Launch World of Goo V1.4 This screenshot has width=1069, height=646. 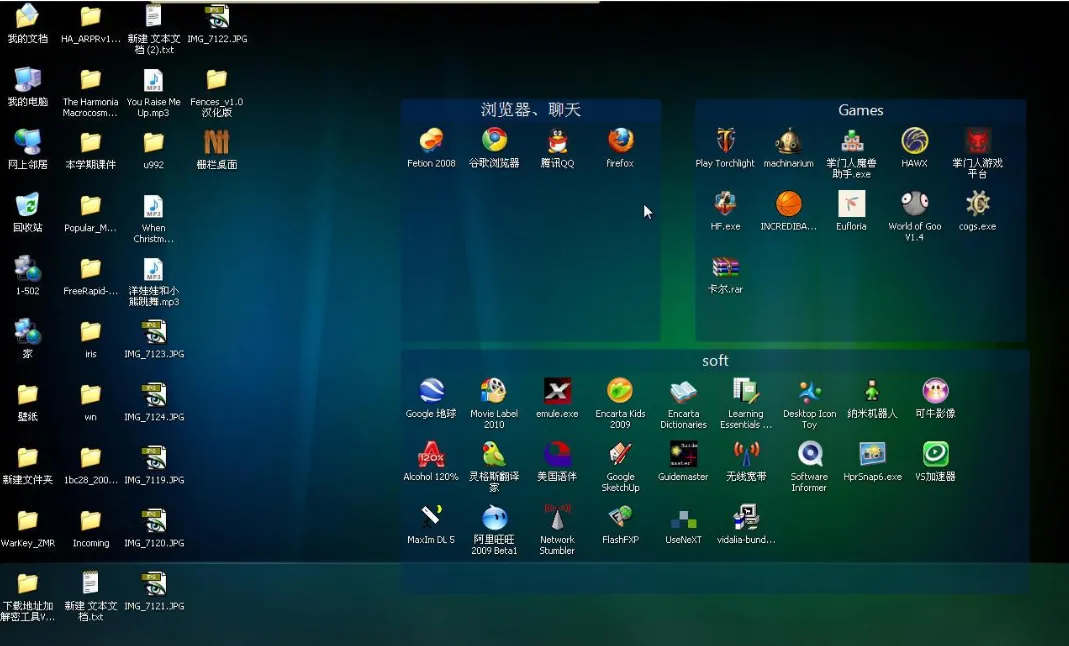(x=914, y=204)
